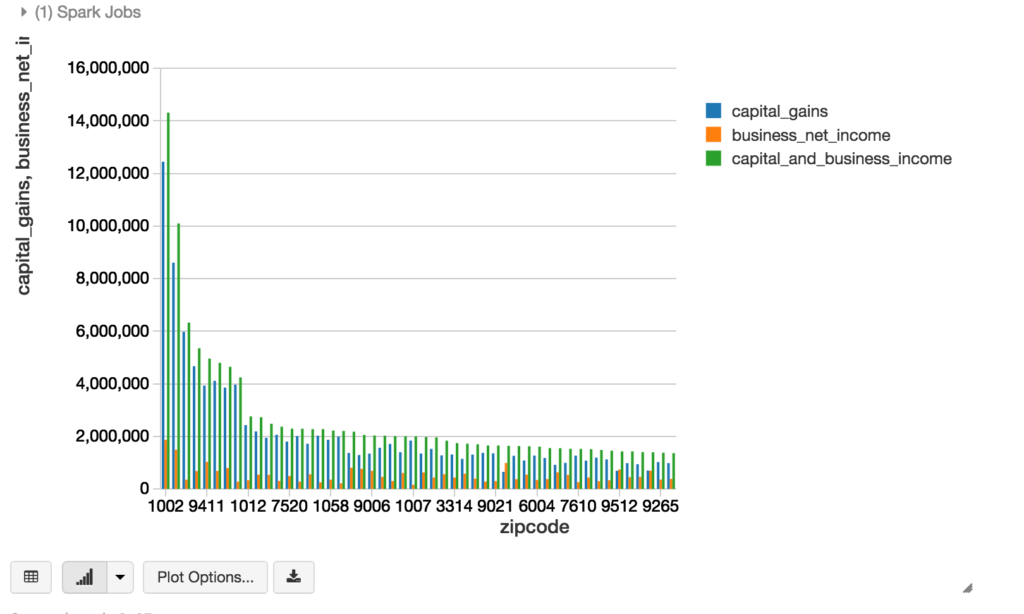Click the tallest green bar in chart
Image resolution: width=1024 pixels, height=614 pixels.
(x=168, y=300)
